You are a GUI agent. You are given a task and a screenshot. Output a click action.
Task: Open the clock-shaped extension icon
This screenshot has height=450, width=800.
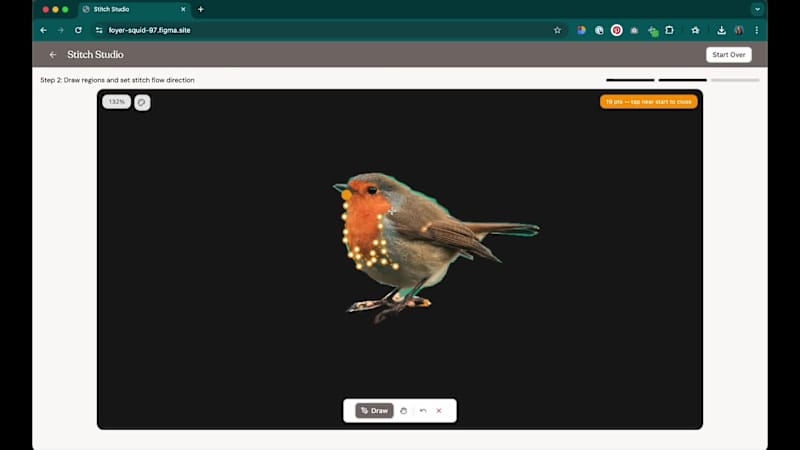point(599,30)
